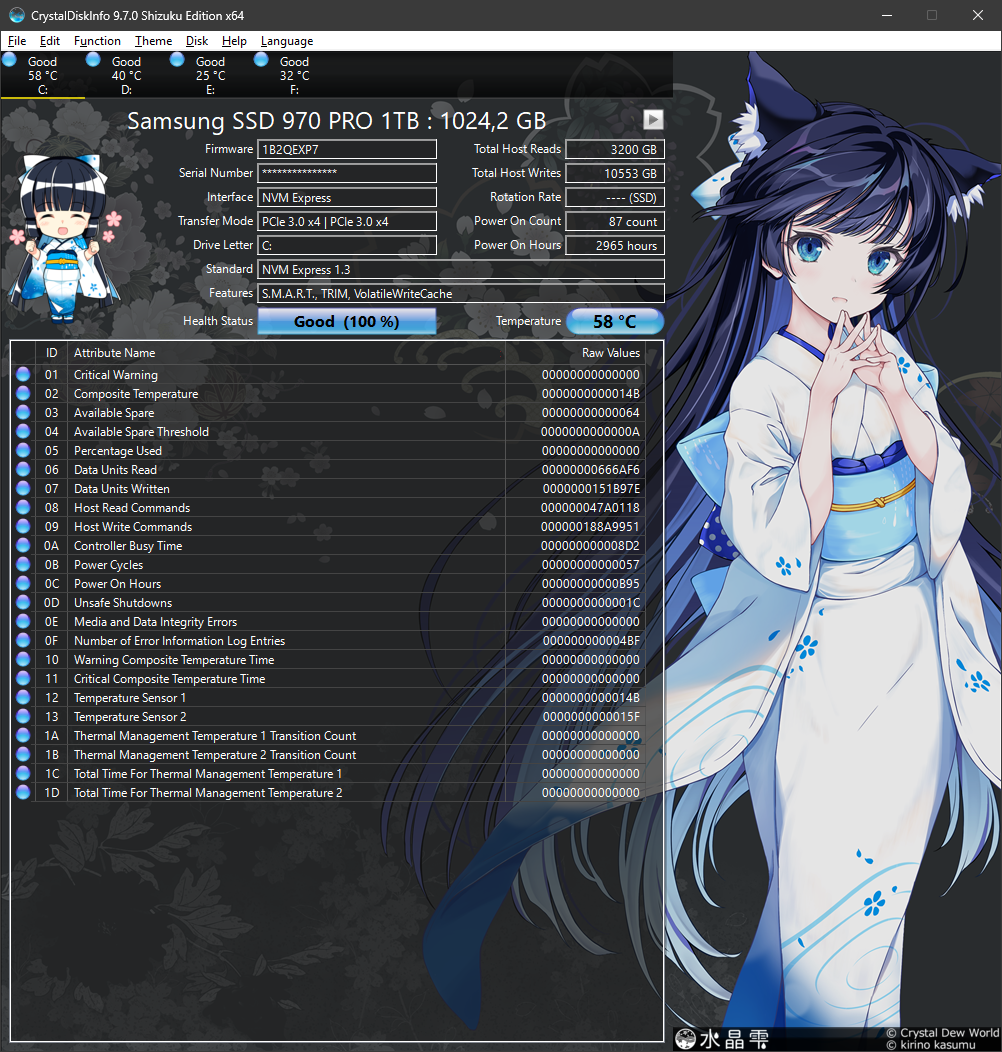Click the Total Host Reads value 3200 GB
The image size is (1002, 1052).
tap(615, 150)
